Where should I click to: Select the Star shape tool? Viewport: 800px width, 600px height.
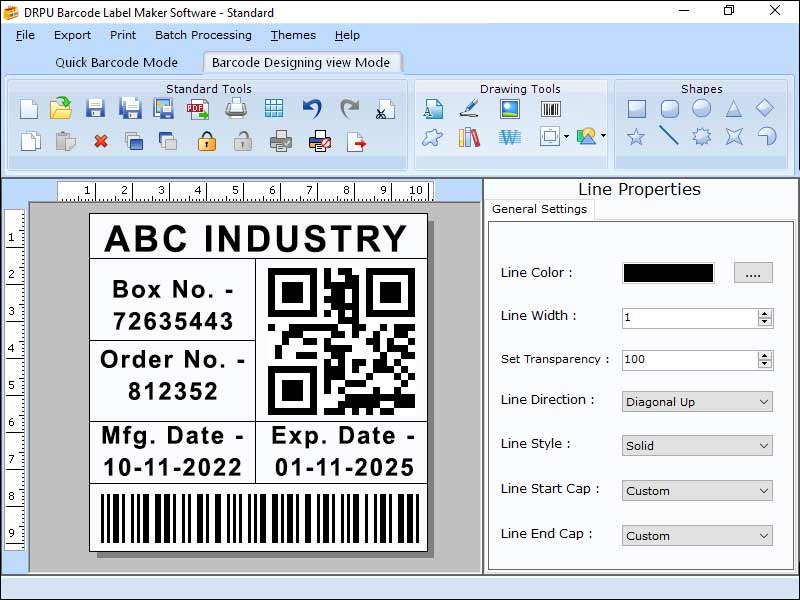(636, 137)
